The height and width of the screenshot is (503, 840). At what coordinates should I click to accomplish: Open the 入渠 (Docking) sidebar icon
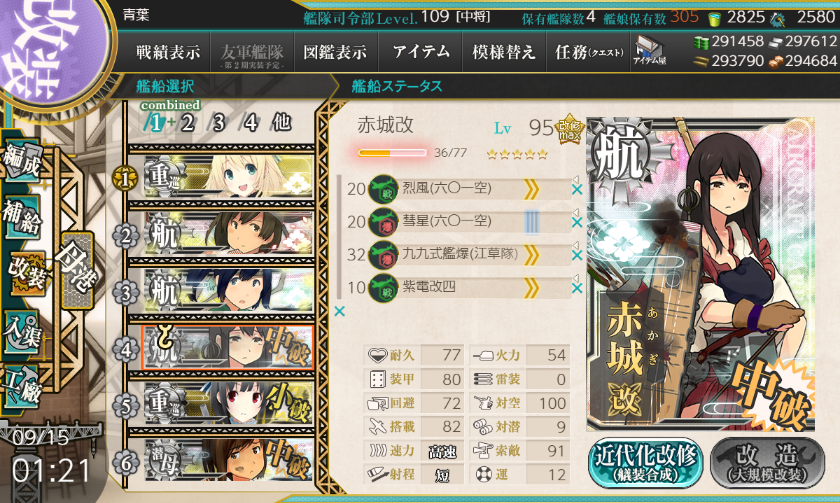22,333
